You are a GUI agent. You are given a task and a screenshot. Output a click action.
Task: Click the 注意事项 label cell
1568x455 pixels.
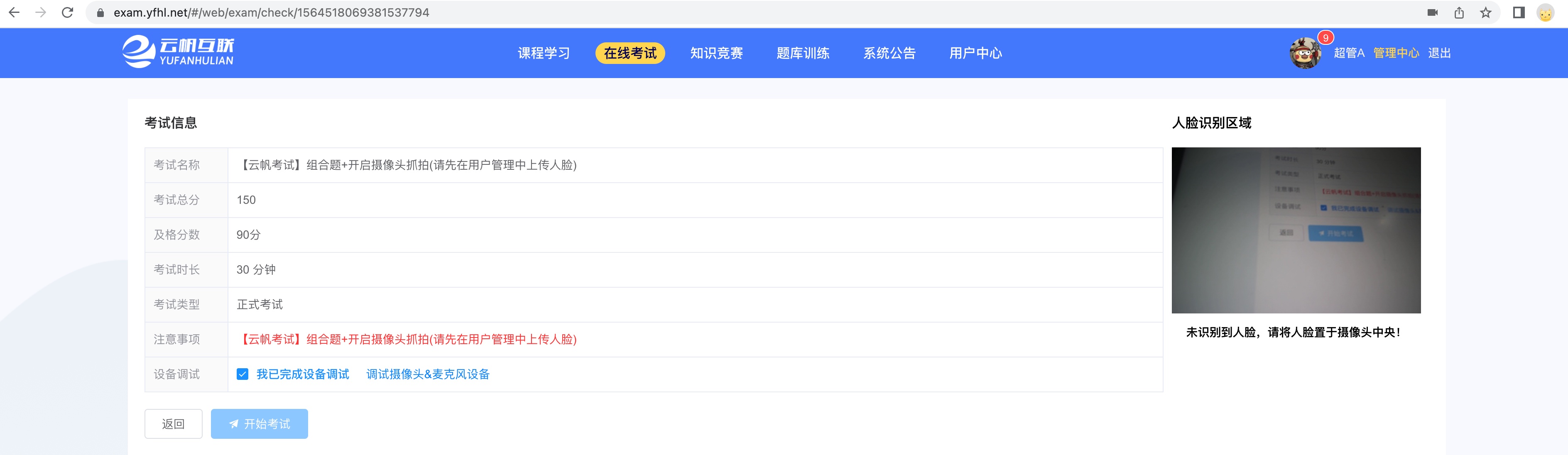(x=186, y=340)
